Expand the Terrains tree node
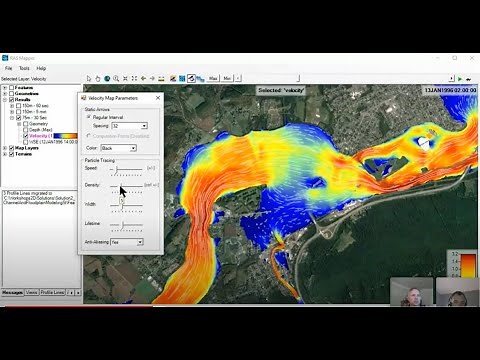The height and width of the screenshot is (360, 480). click(5, 154)
